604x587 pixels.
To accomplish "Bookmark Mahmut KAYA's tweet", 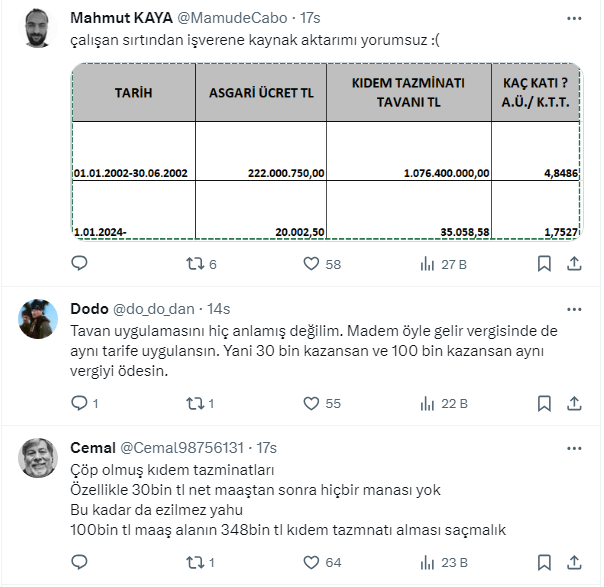I will [544, 264].
